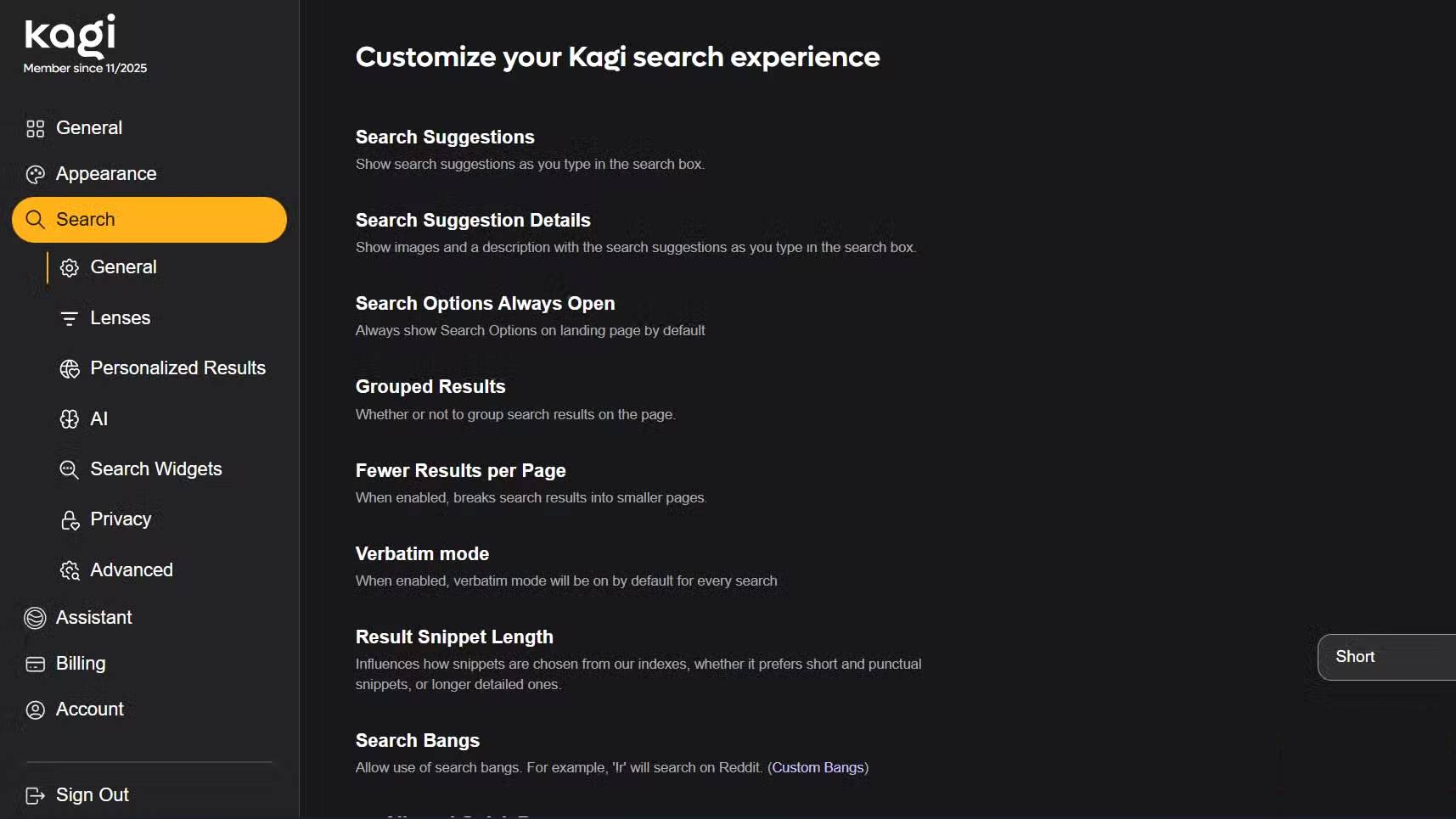Screen dimensions: 1456x819
Task: Click the Search Suggestions setting title
Action: pyautogui.click(x=445, y=137)
